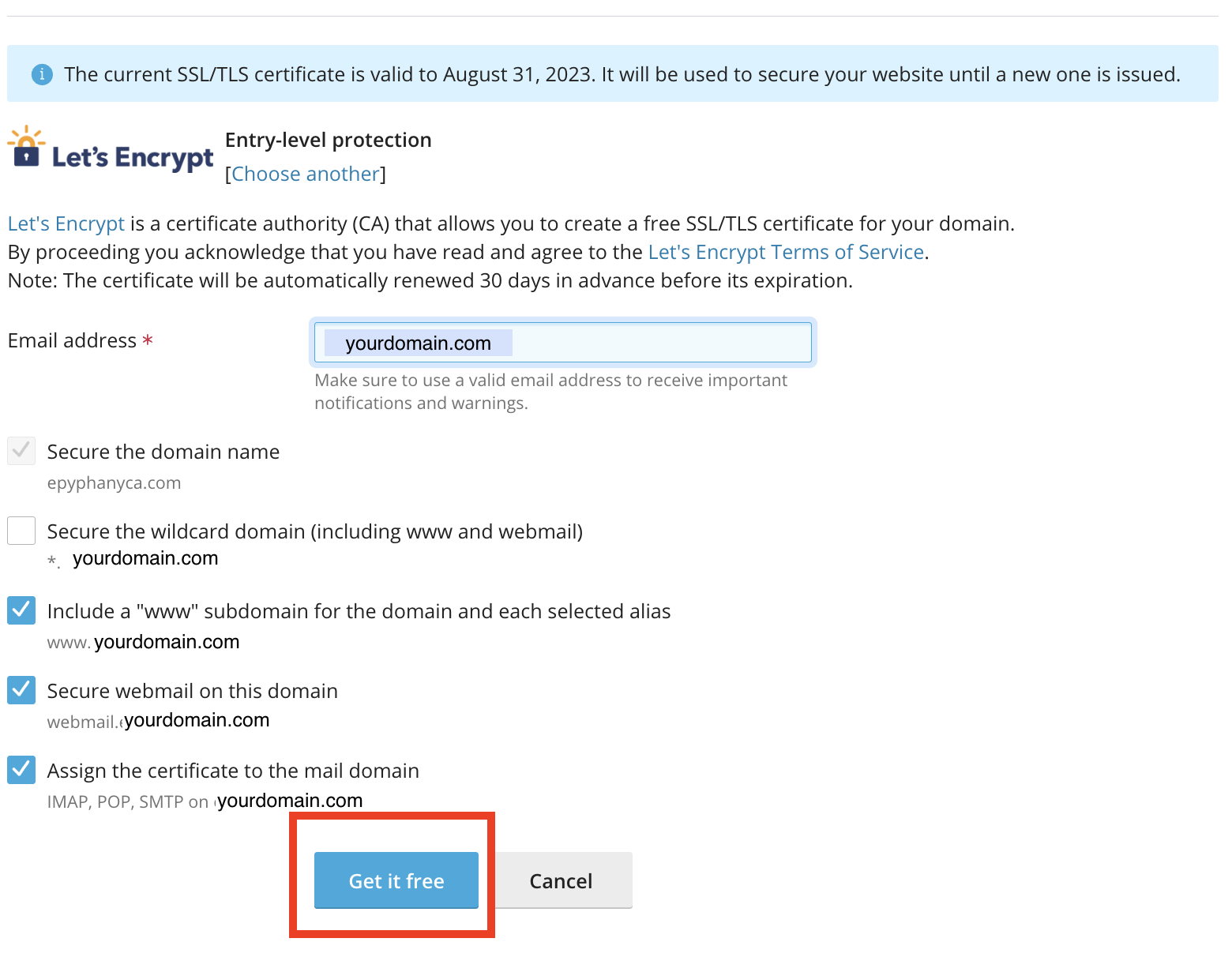Screen dimensions: 1232x957
Task: Click the blue info icon in banner
Action: [x=42, y=74]
